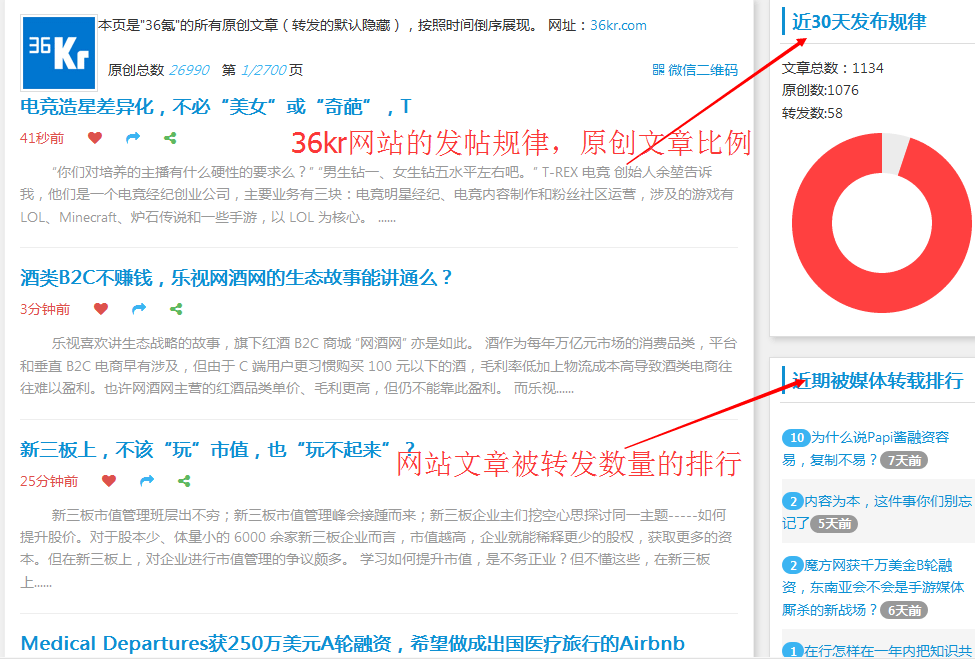
Task: Like the 41秒前 article with heart icon
Action: pyautogui.click(x=95, y=138)
